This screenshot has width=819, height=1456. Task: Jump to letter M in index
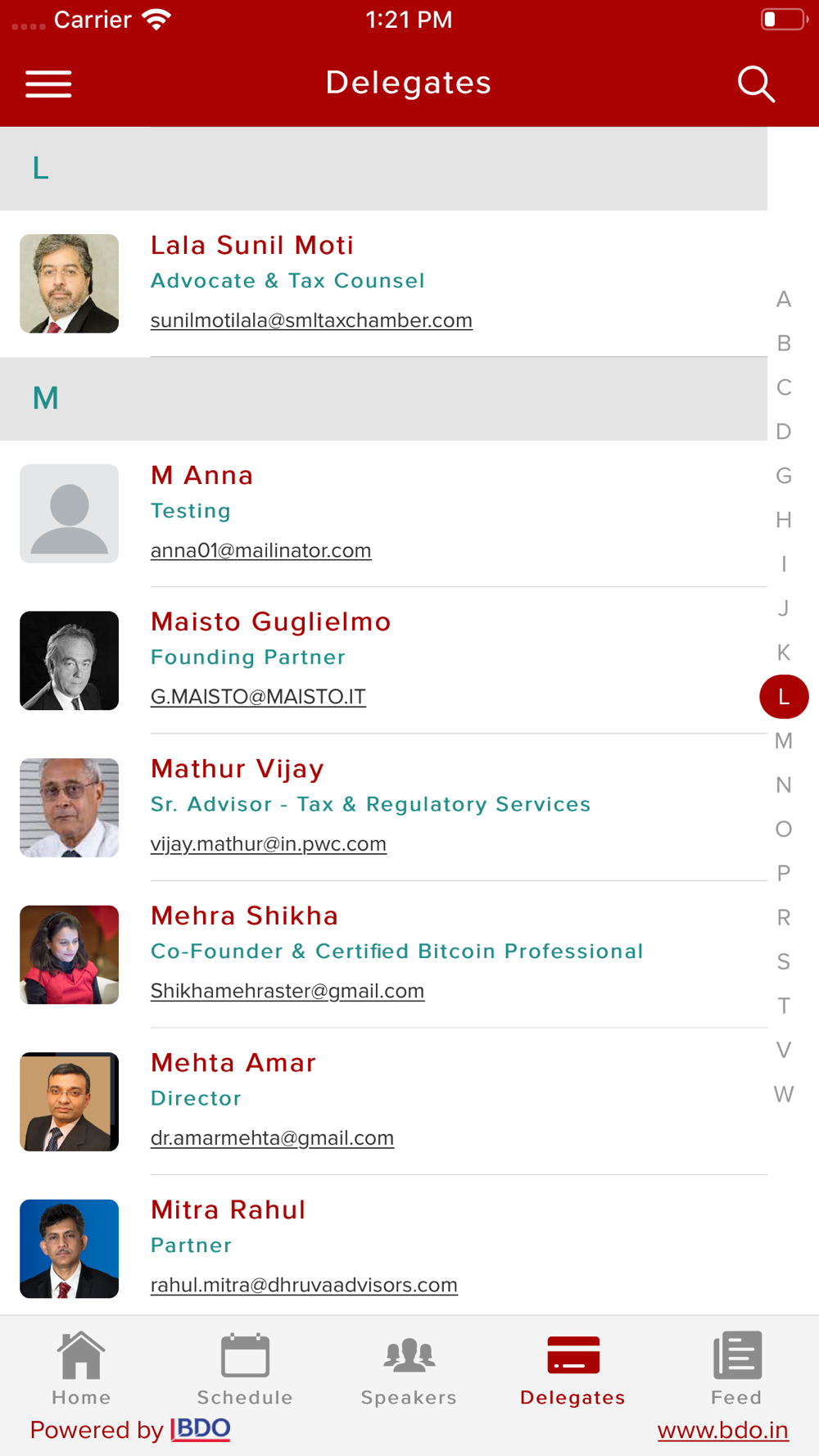(784, 741)
